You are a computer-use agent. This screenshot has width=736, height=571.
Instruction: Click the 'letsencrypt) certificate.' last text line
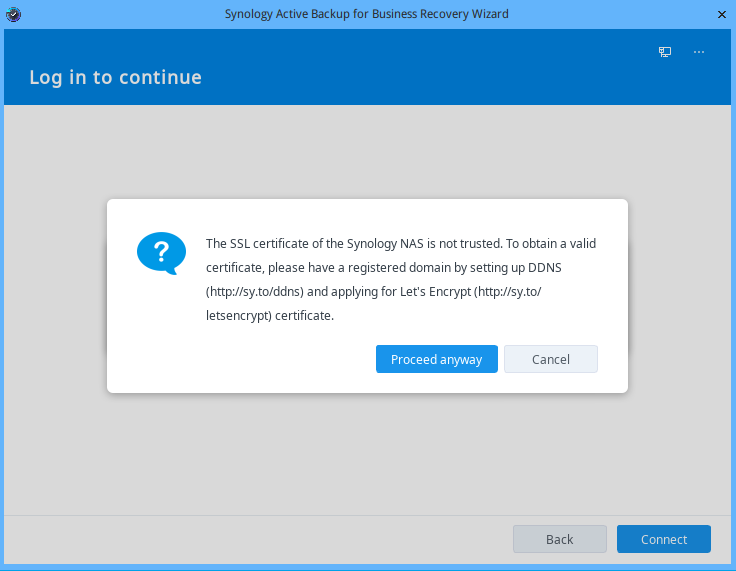[269, 316]
